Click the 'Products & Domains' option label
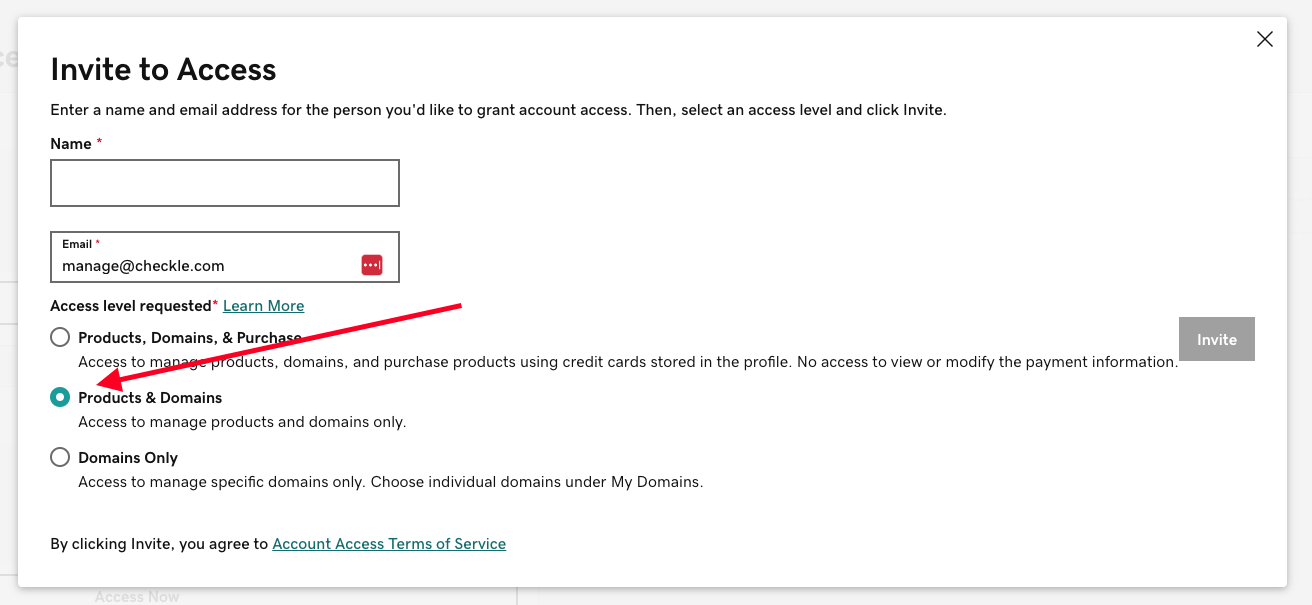 click(x=150, y=398)
